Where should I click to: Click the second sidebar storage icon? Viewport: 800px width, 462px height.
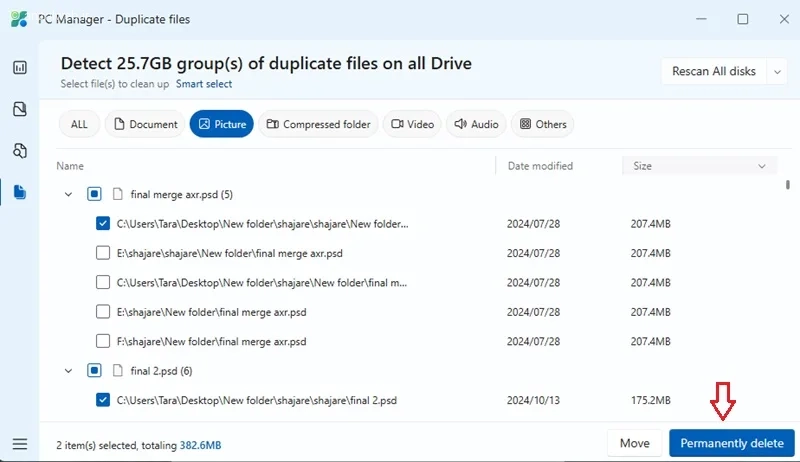click(20, 109)
